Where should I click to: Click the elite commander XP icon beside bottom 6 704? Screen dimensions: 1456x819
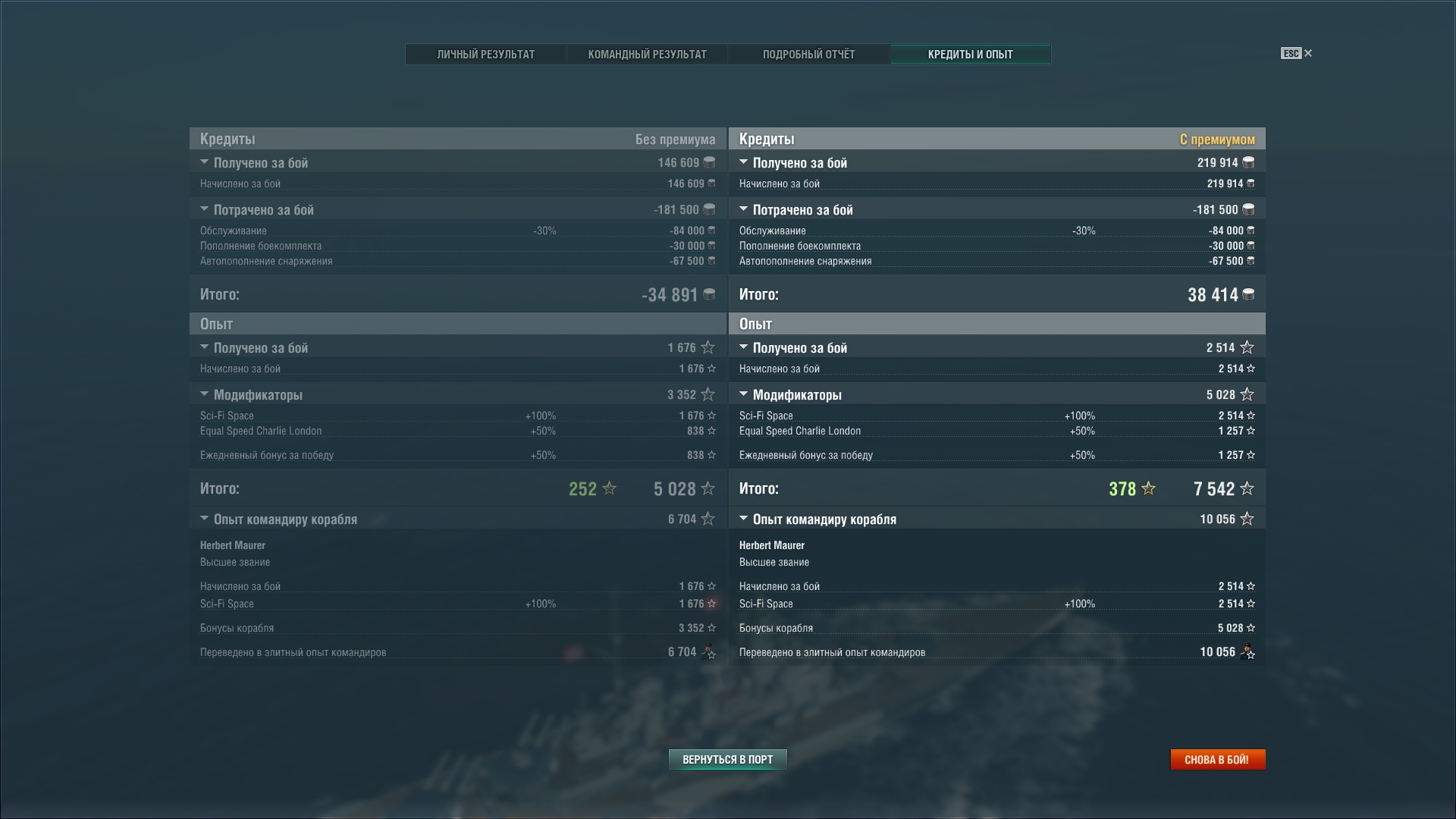click(x=708, y=651)
